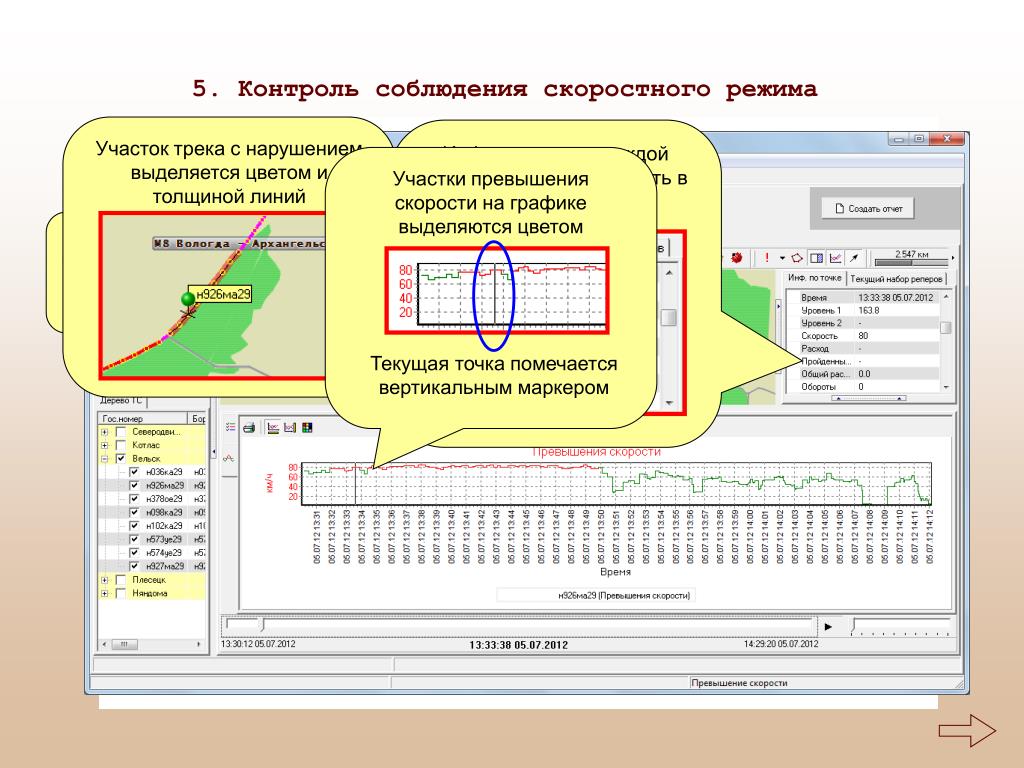Check the Котлас group checkbox
The width and height of the screenshot is (1024, 768).
click(x=121, y=445)
